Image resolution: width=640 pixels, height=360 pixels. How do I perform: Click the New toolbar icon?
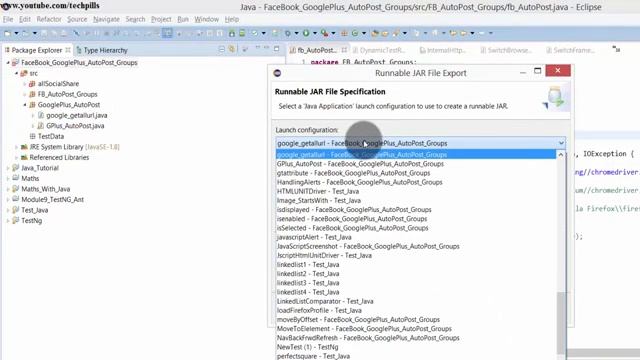pyautogui.click(x=7, y=33)
